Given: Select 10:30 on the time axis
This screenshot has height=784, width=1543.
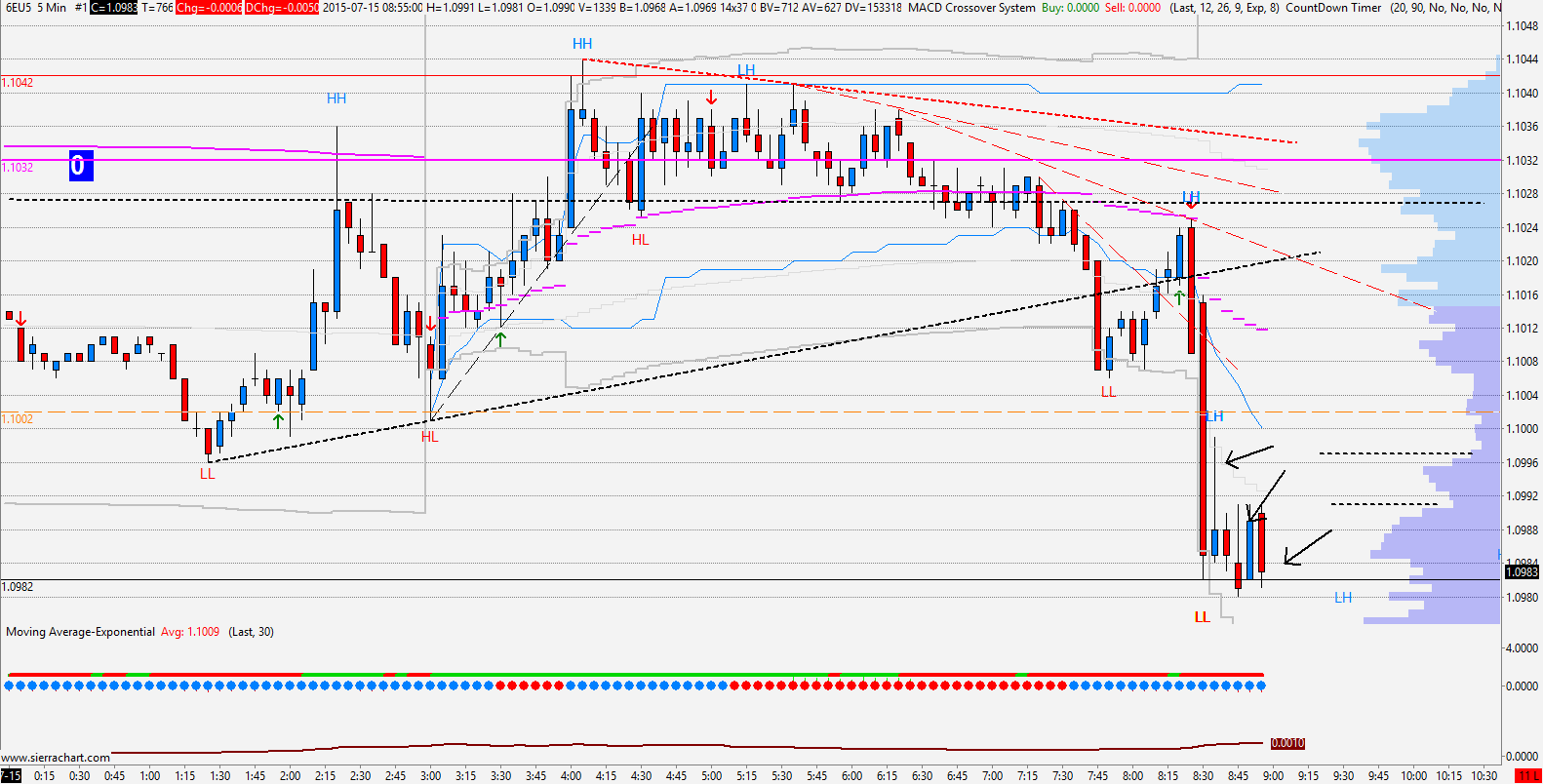Looking at the screenshot, I should [x=1484, y=776].
